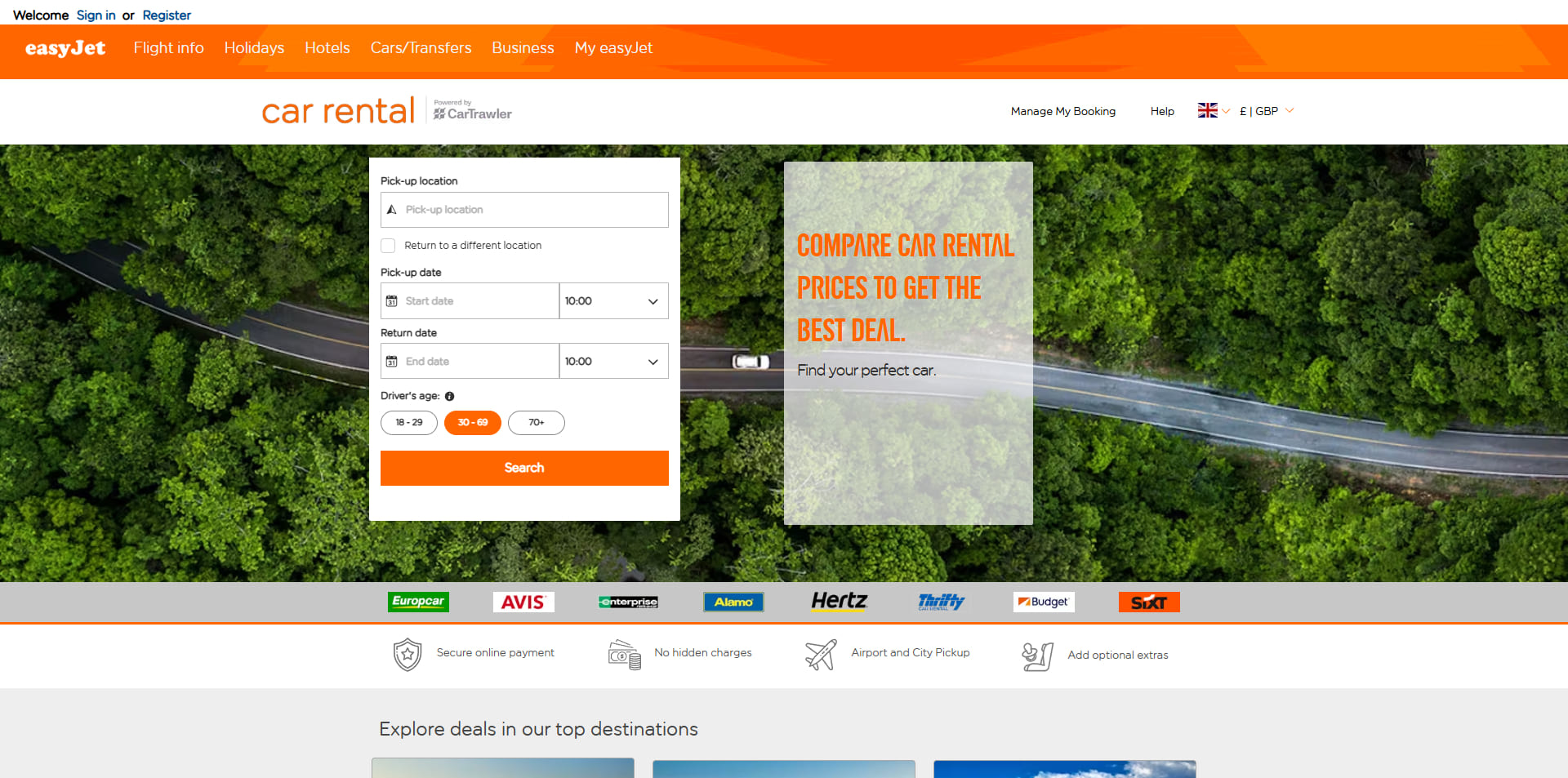This screenshot has height=778, width=1568.
Task: Click the secure payment shield icon
Action: pyautogui.click(x=408, y=655)
